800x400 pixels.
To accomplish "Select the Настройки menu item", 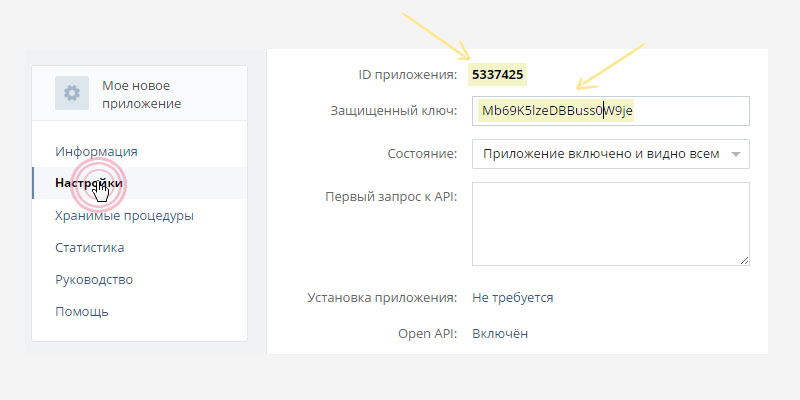I will click(89, 183).
